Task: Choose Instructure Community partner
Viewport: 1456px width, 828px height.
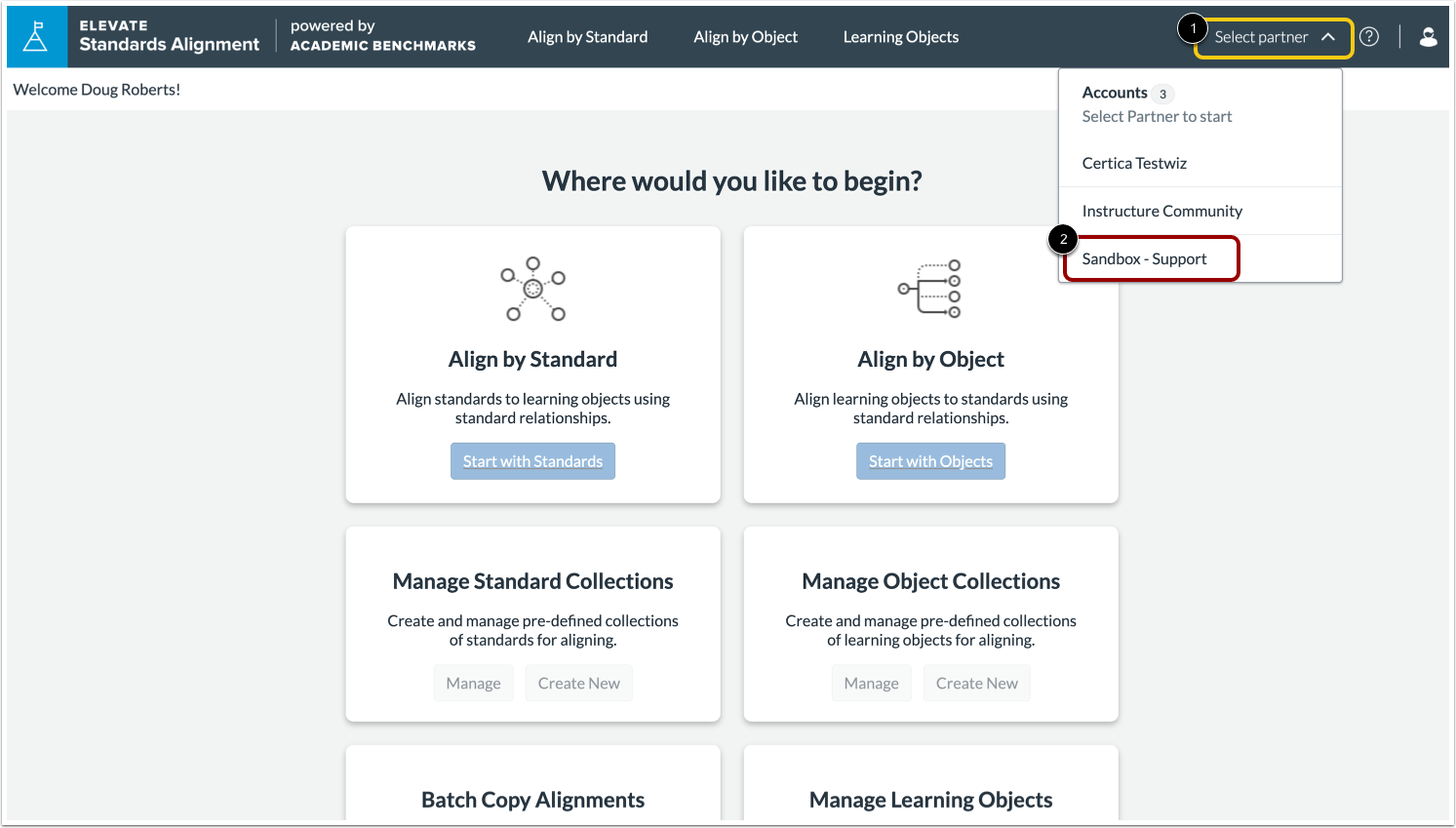Action: coord(1161,211)
